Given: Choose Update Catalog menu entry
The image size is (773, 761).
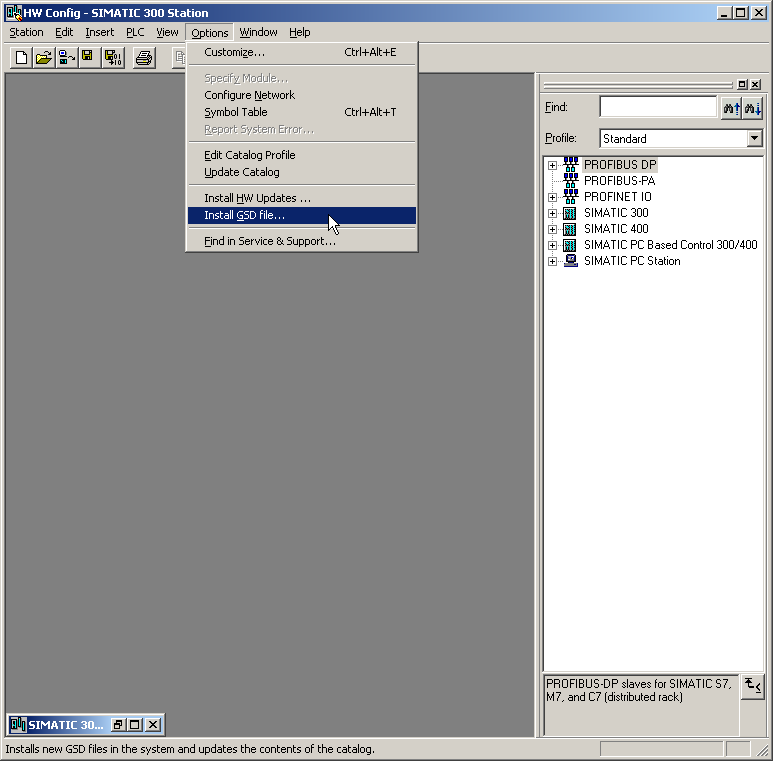Looking at the screenshot, I should (x=302, y=172).
